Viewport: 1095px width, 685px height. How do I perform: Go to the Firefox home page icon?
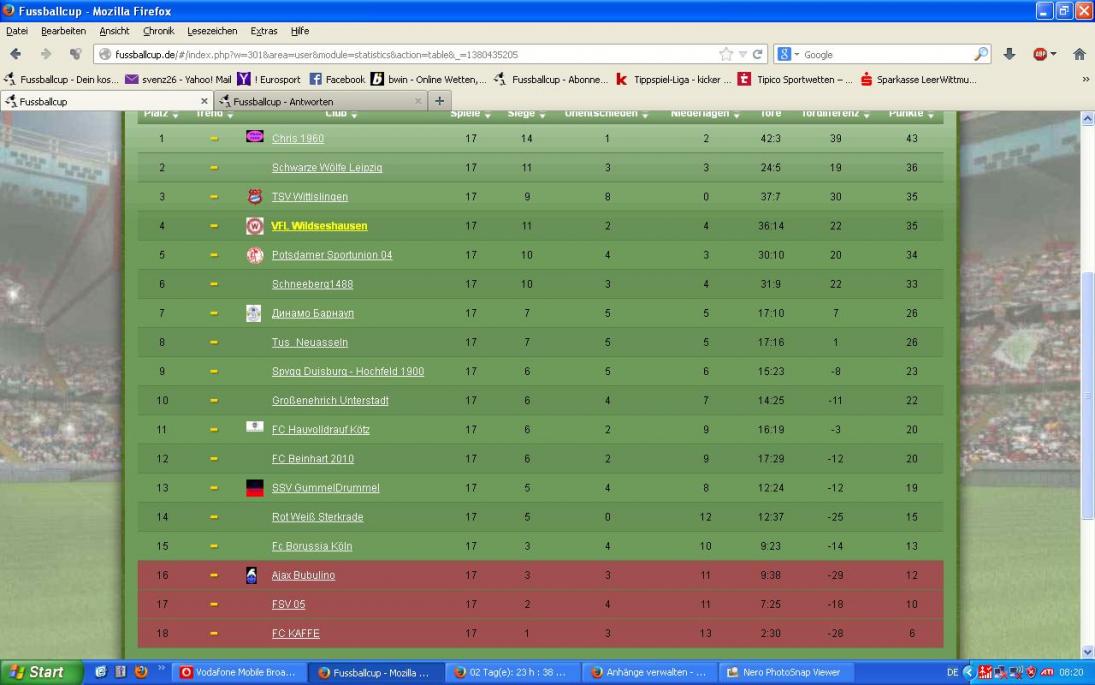[1077, 54]
